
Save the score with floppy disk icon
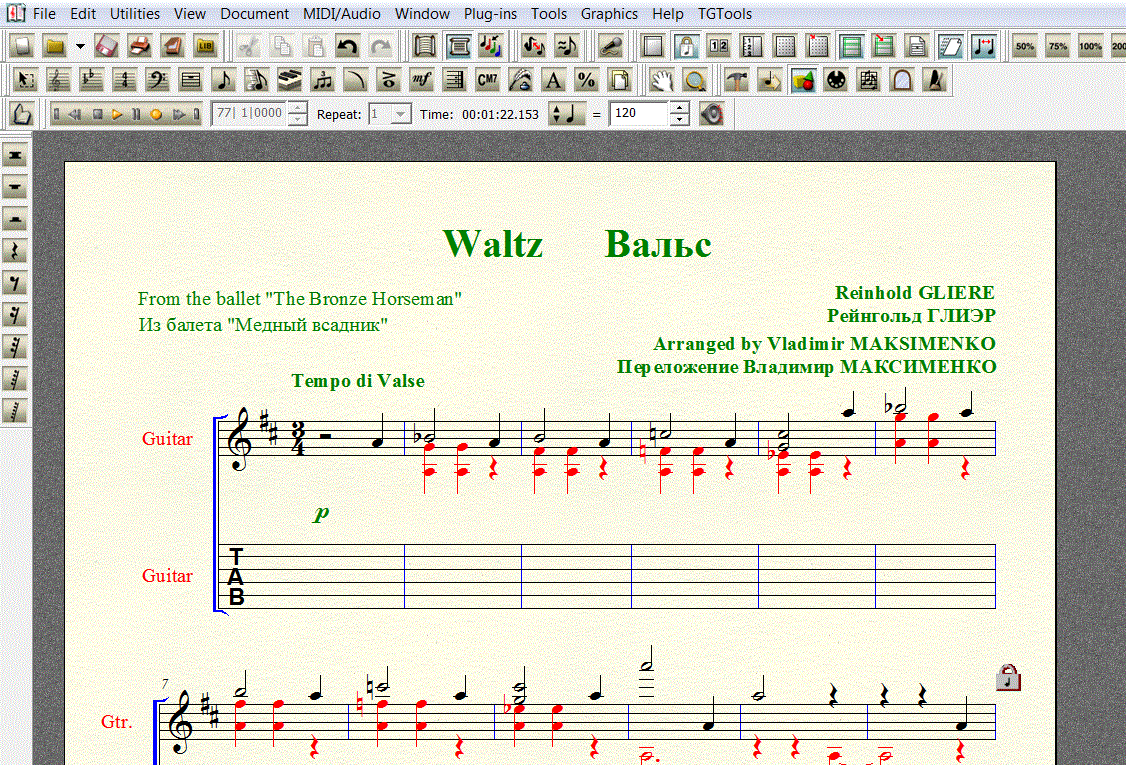pyautogui.click(x=106, y=47)
